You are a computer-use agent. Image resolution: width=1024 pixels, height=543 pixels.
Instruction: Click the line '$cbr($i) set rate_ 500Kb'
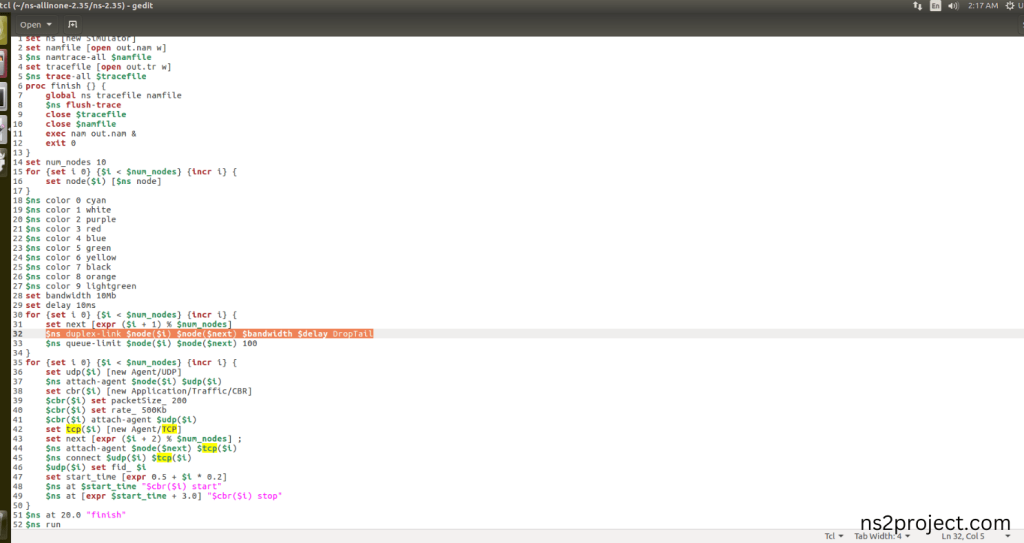pos(106,410)
